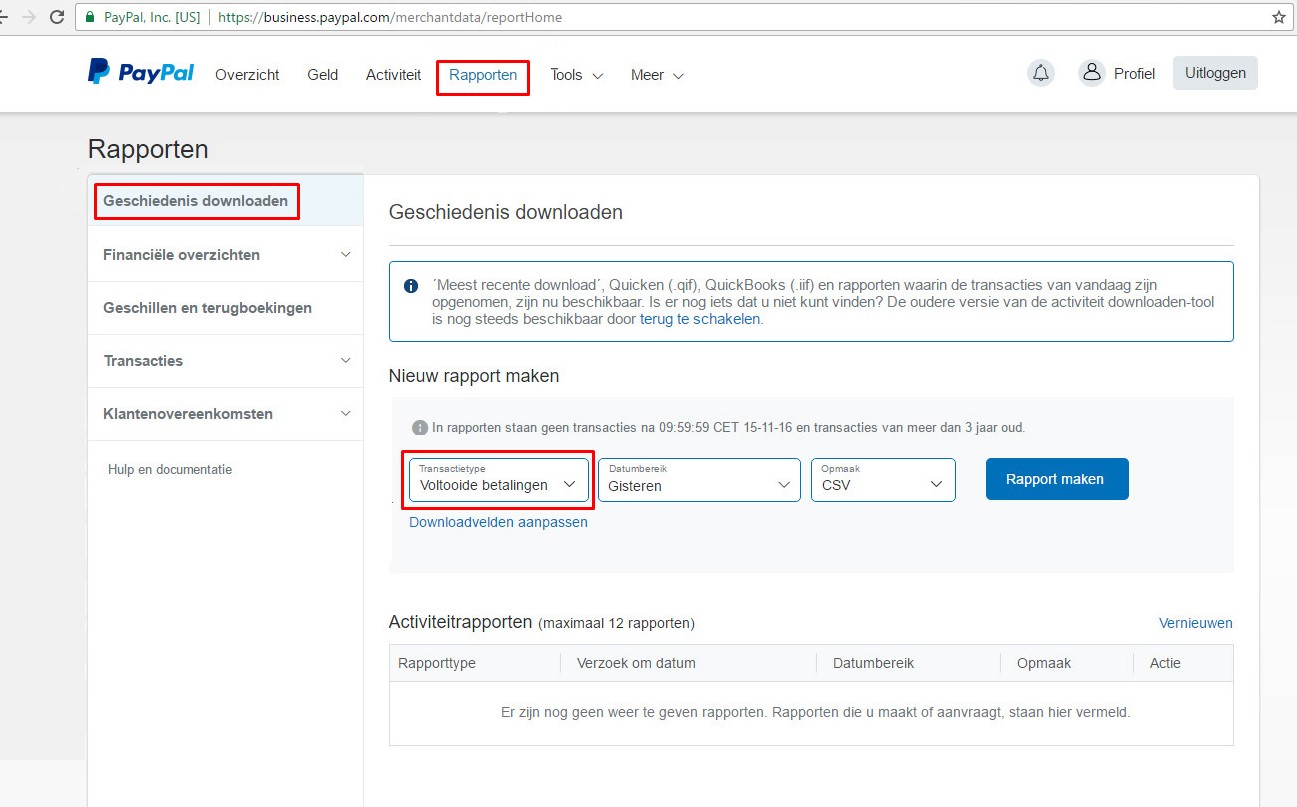This screenshot has height=807, width=1297.
Task: Reload the page with browser refresh icon
Action: point(57,17)
